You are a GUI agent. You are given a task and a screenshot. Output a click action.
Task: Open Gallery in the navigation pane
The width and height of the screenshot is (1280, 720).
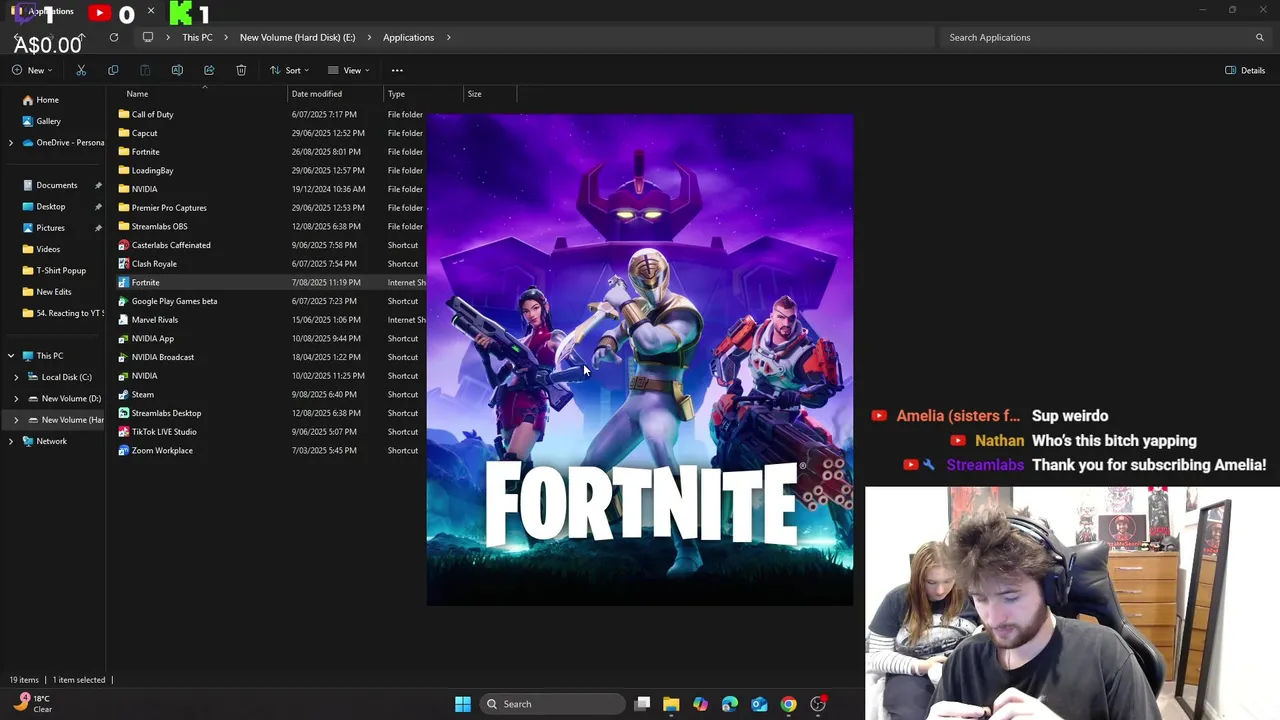tap(48, 121)
